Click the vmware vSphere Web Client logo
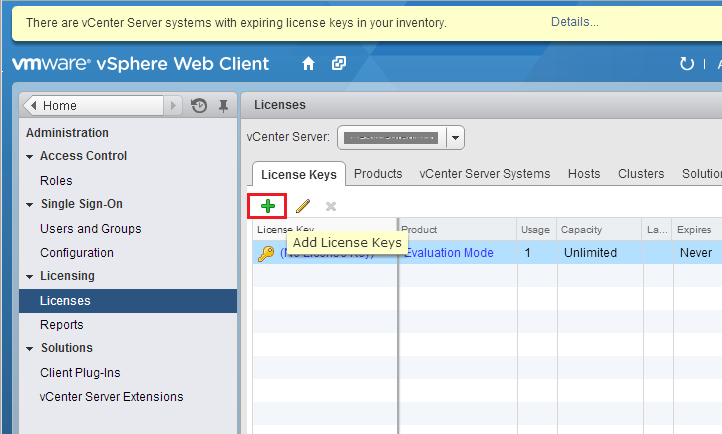Screen dimensions: 722x434 click(140, 64)
